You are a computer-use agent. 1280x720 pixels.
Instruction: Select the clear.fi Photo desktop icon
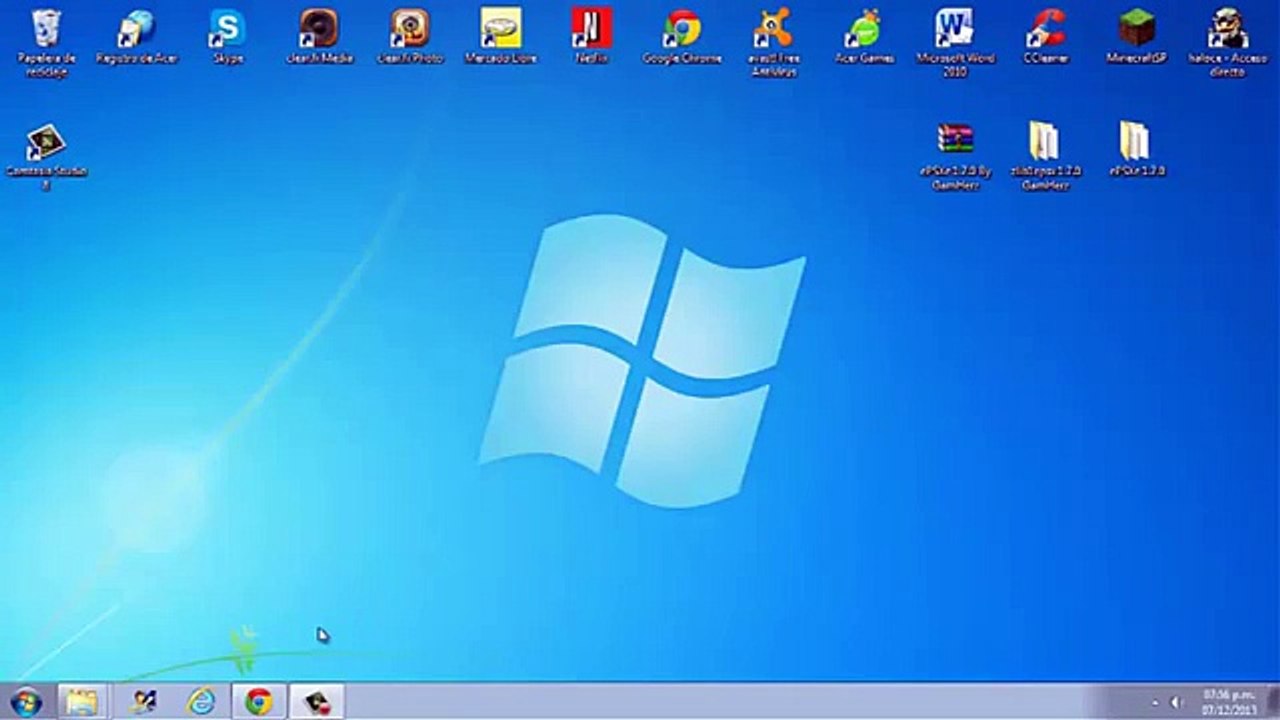tap(410, 35)
